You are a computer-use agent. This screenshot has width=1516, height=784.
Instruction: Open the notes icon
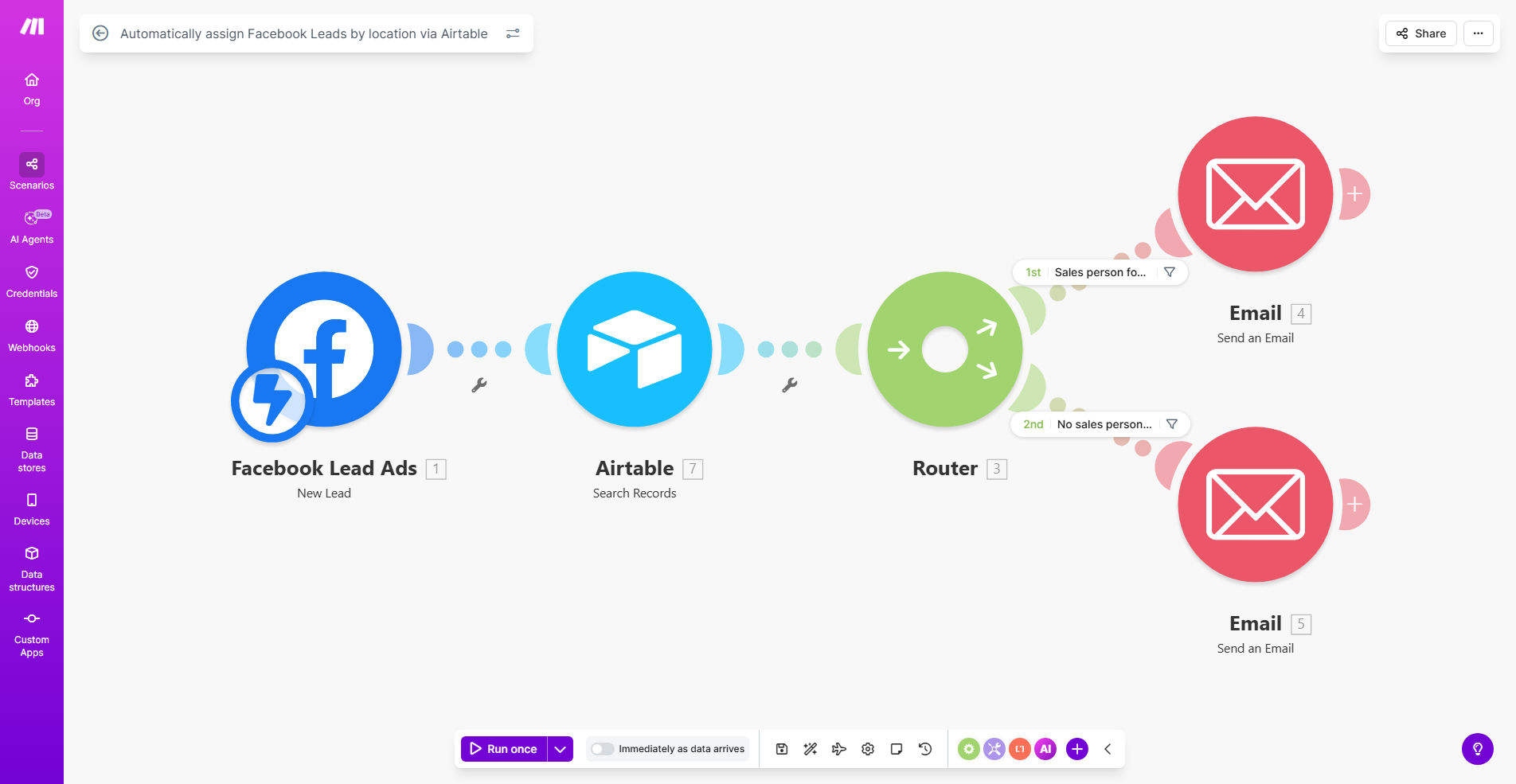coord(897,749)
